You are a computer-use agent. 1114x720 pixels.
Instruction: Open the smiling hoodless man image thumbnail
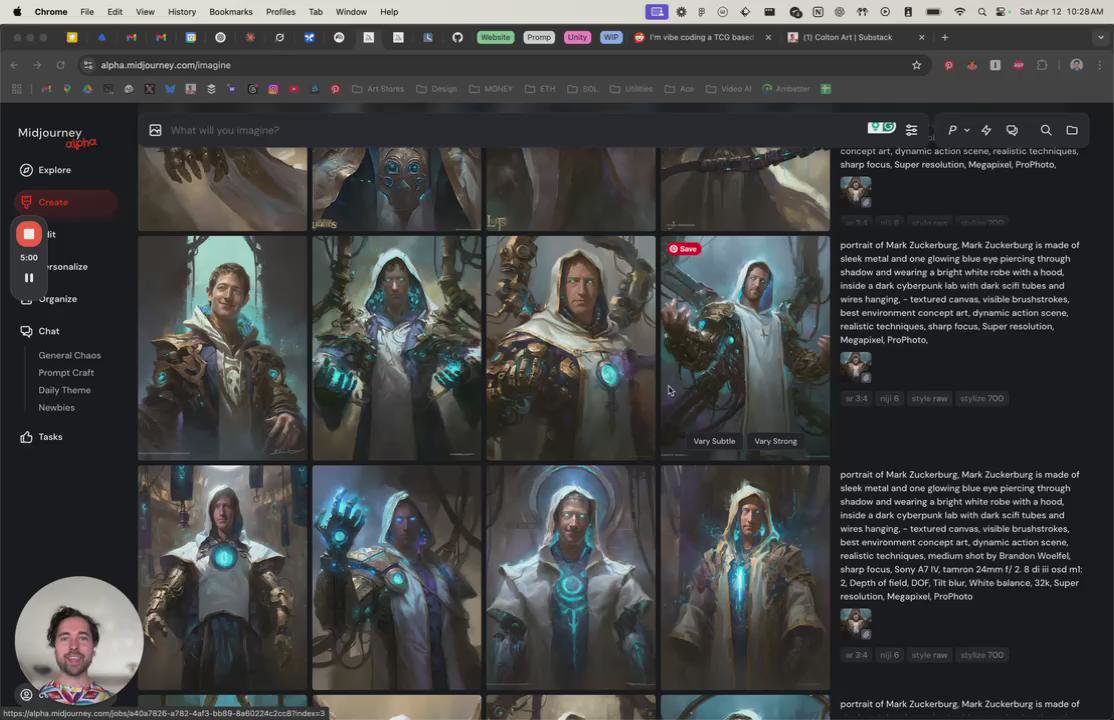(222, 348)
